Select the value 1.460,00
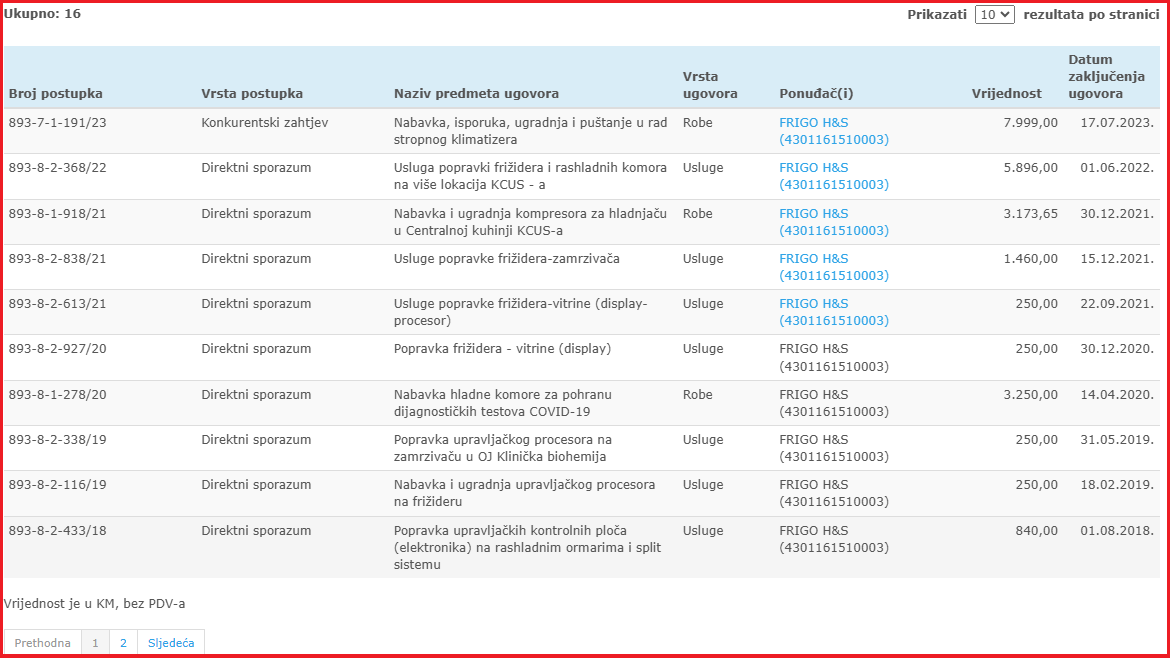The width and height of the screenshot is (1170, 658). [x=1030, y=259]
